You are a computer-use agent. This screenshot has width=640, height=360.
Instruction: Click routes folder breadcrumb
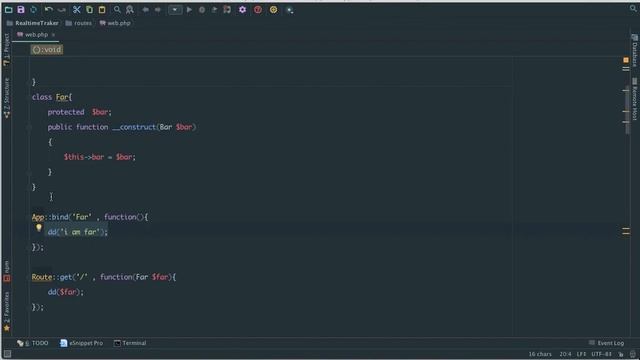tap(79, 23)
